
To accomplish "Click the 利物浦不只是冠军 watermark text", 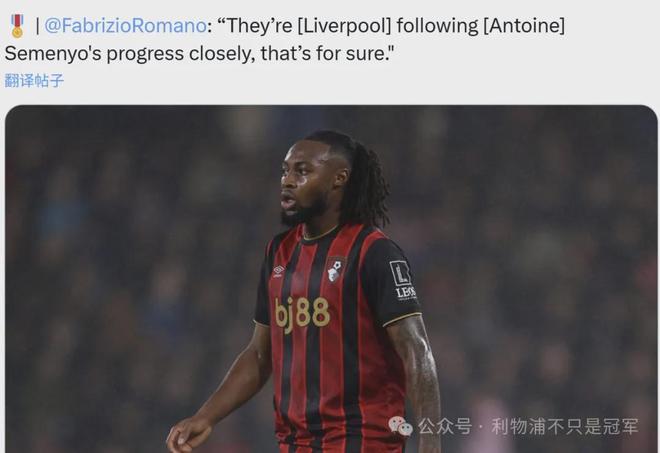I will click(x=564, y=426).
